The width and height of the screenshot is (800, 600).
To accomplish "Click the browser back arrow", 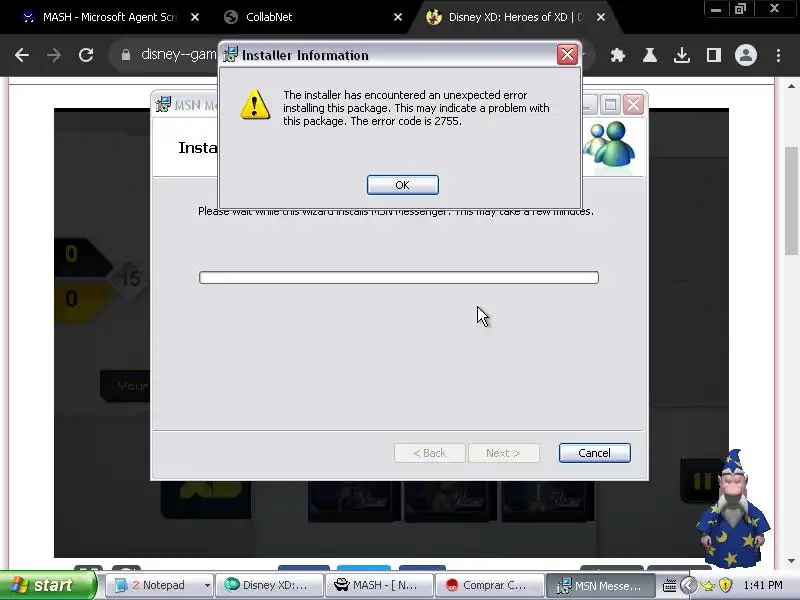I will [x=22, y=55].
